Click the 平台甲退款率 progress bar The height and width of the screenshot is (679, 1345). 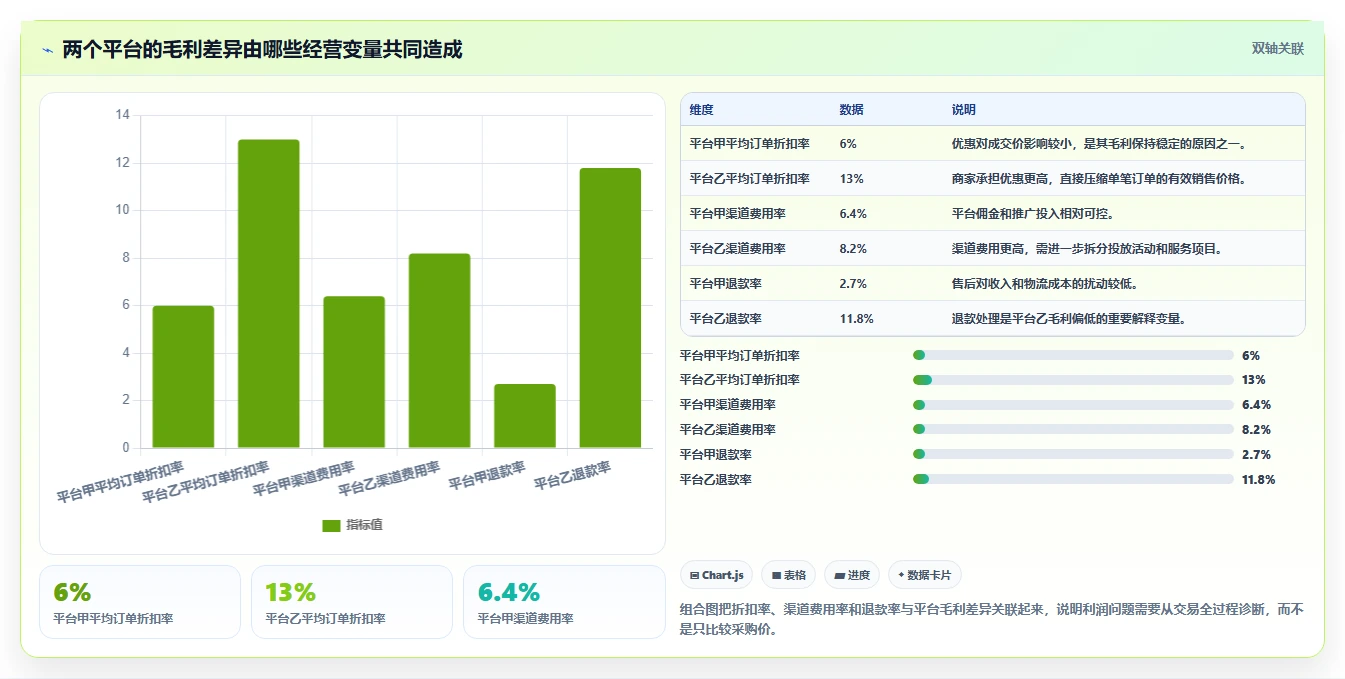coord(1073,455)
